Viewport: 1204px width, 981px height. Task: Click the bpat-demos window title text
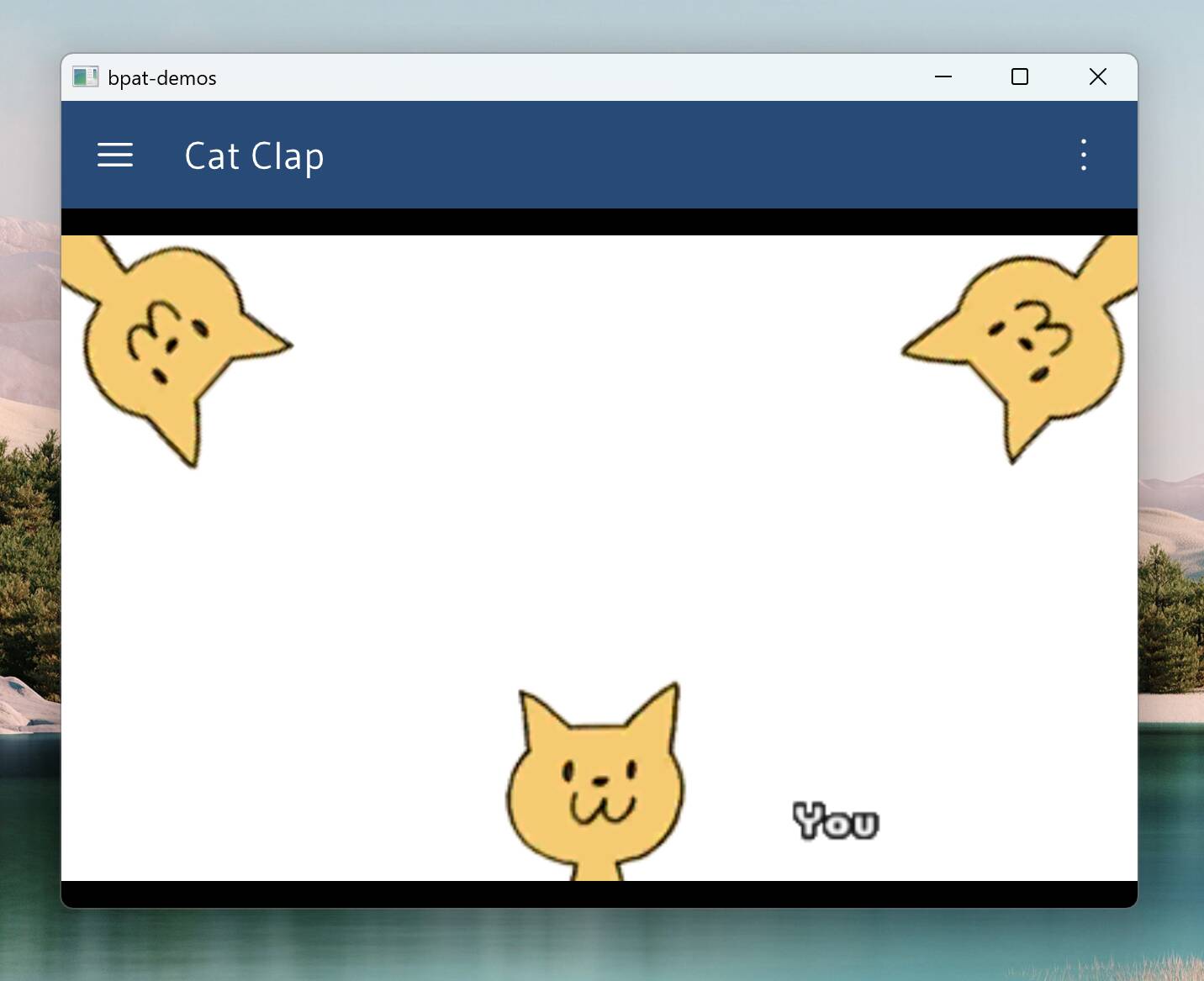point(162,78)
